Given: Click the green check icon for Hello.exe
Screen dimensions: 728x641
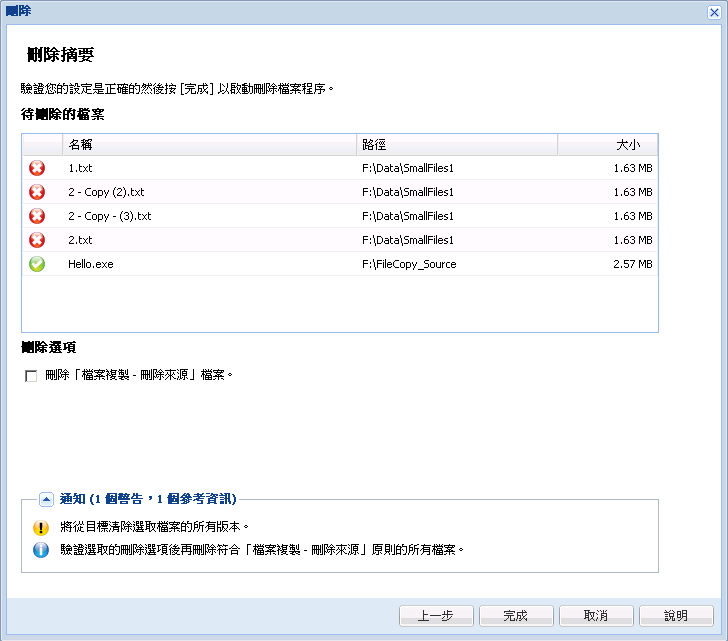Looking at the screenshot, I should (37, 264).
